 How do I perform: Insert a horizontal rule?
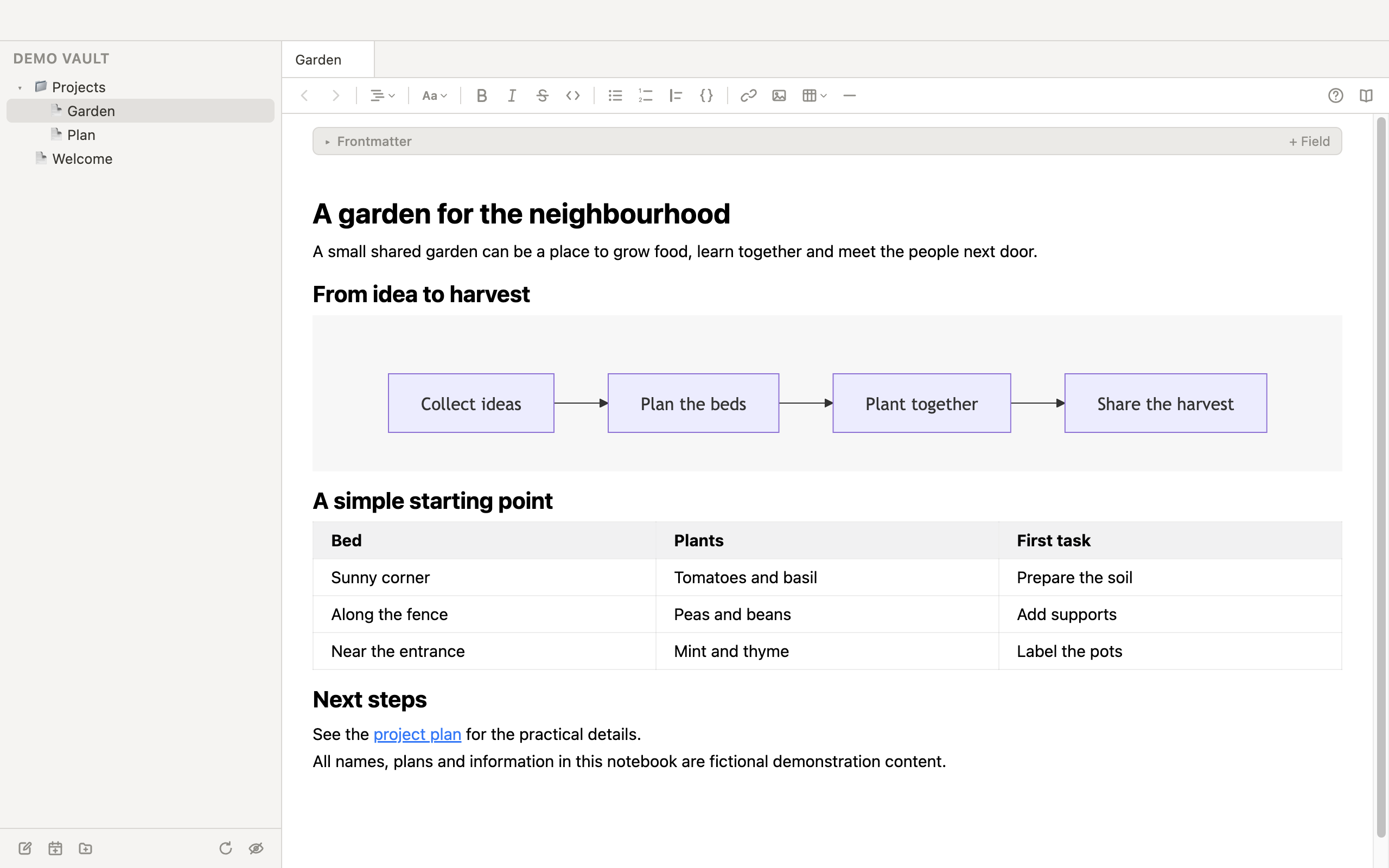point(850,95)
